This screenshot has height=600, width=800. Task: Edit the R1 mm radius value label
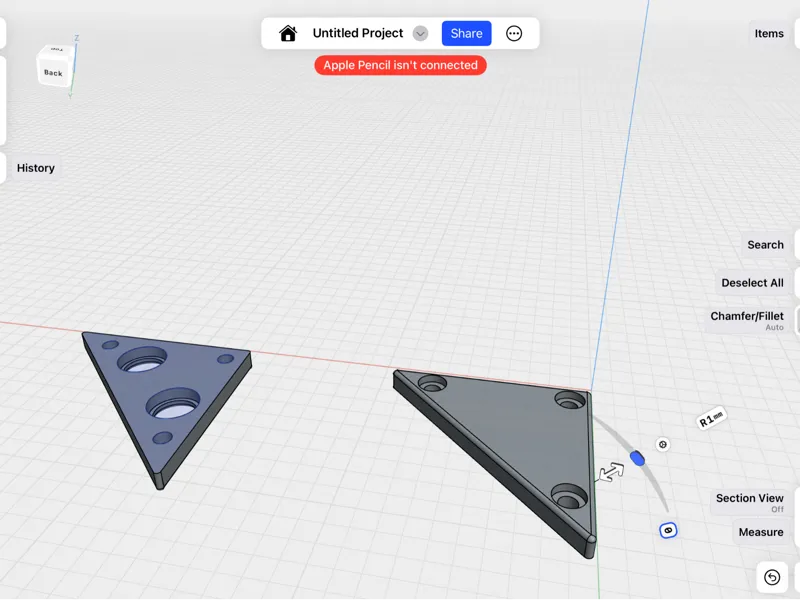click(711, 418)
